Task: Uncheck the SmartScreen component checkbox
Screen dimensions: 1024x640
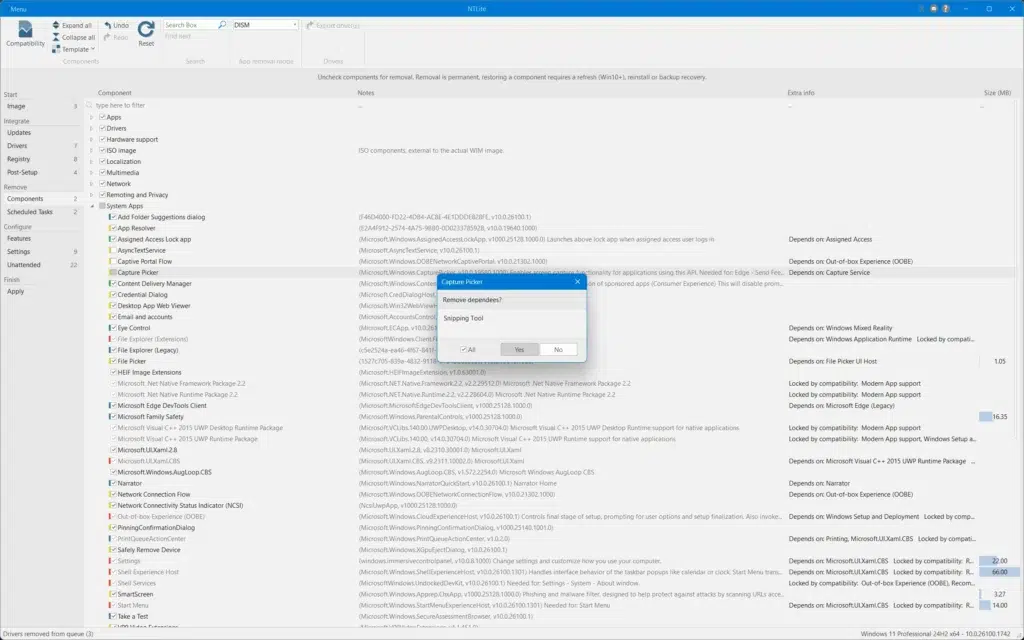Action: [113, 594]
